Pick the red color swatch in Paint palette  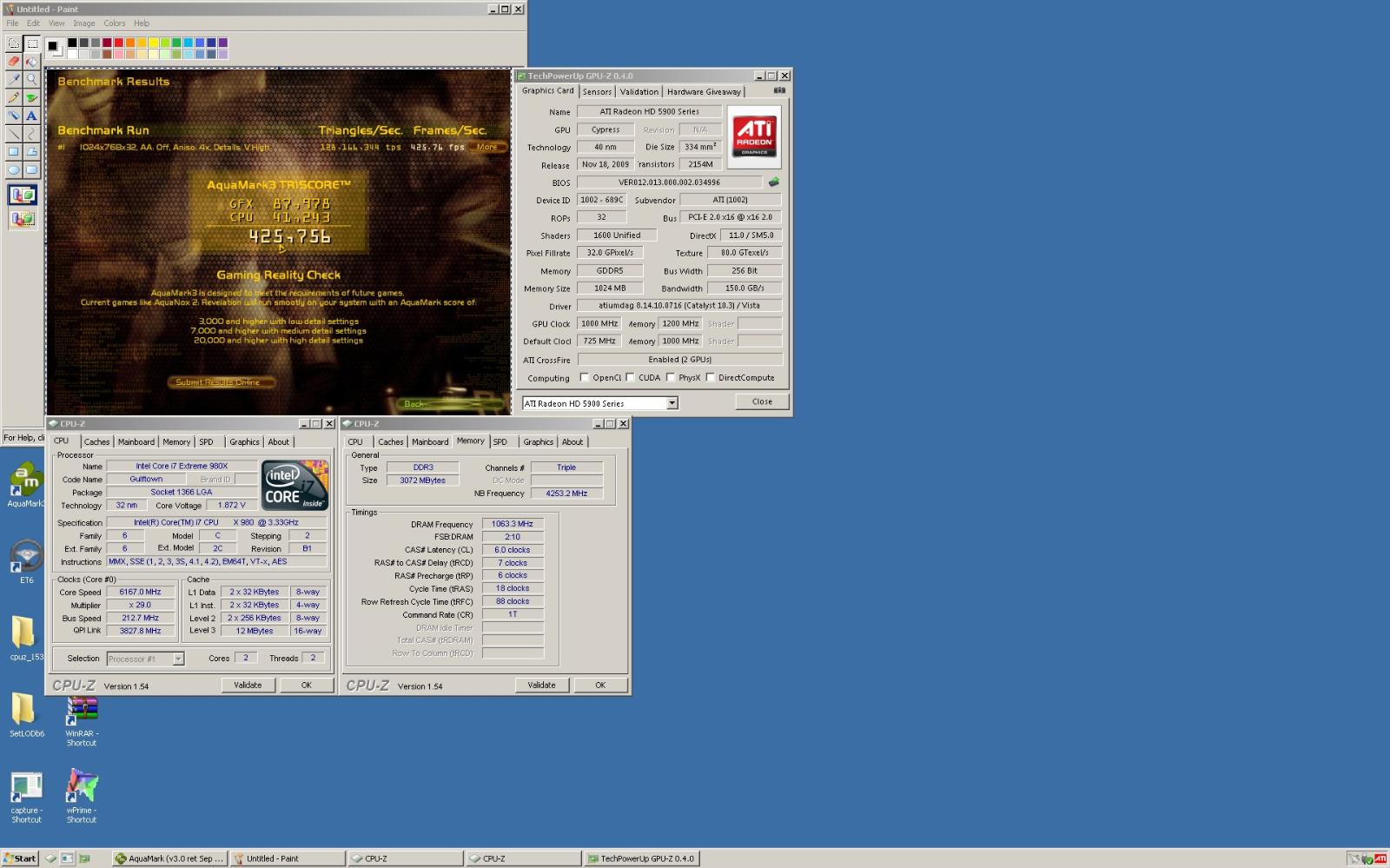[x=118, y=43]
